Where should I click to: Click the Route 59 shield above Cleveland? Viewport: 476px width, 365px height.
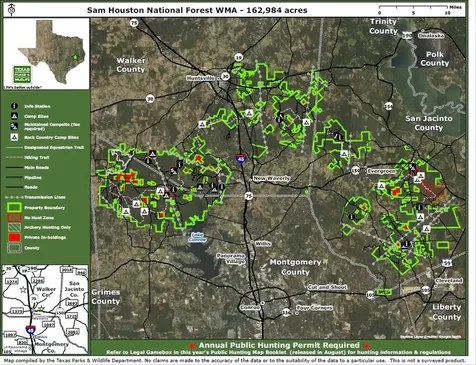click(447, 263)
